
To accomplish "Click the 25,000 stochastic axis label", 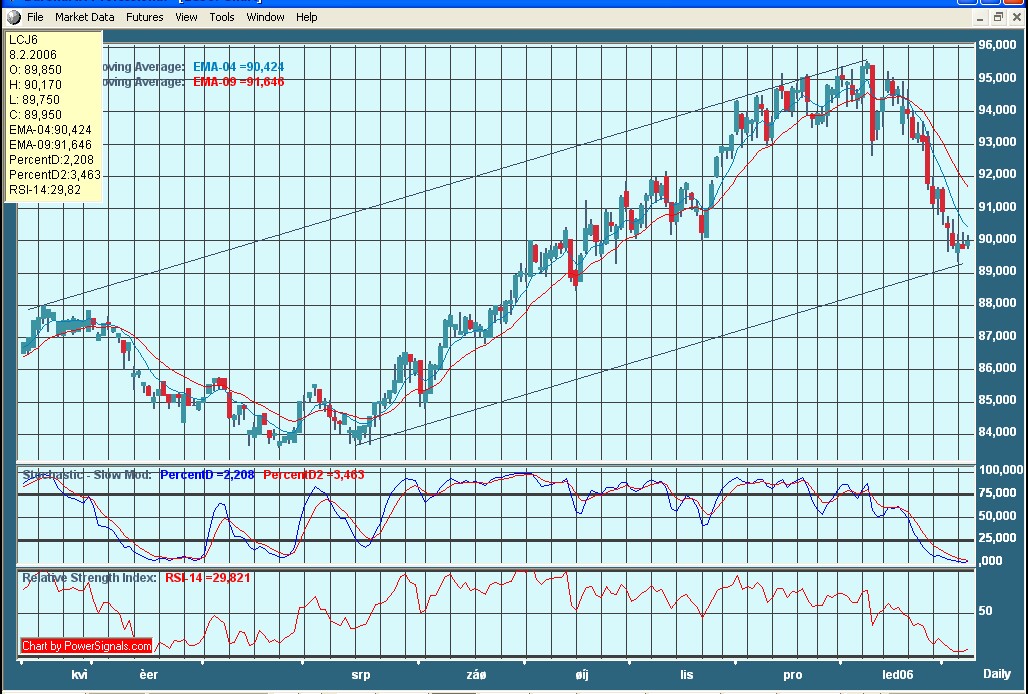I will point(997,538).
